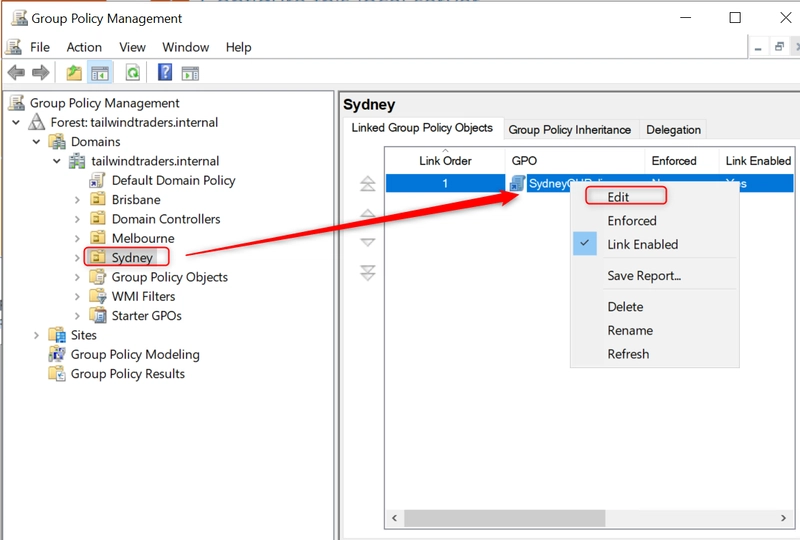Click the Group Policy Results icon
The width and height of the screenshot is (800, 540).
click(57, 374)
